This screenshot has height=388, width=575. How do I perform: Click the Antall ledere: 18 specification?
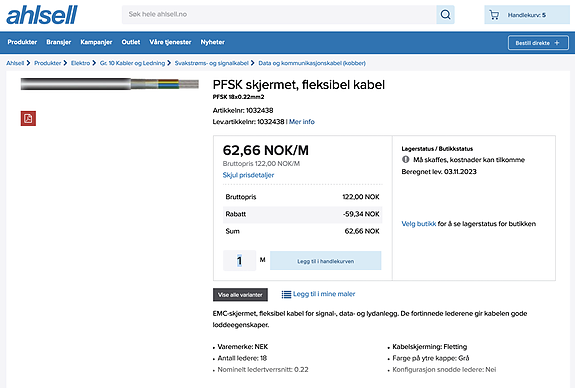242,358
